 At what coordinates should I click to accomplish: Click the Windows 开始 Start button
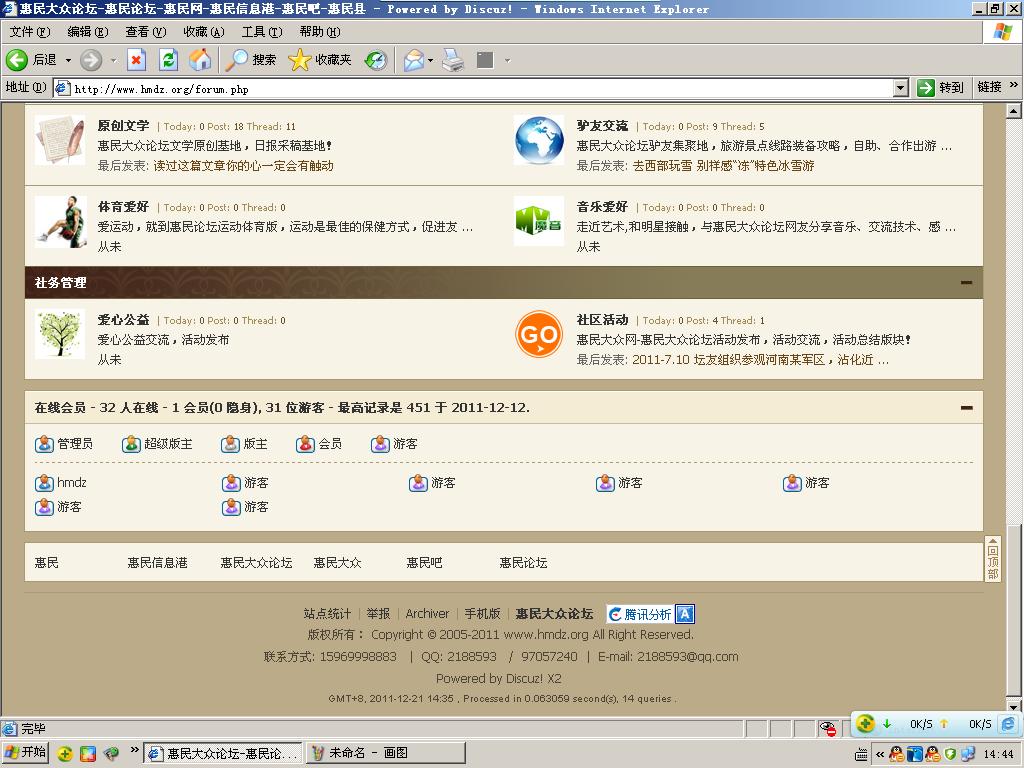(26, 753)
